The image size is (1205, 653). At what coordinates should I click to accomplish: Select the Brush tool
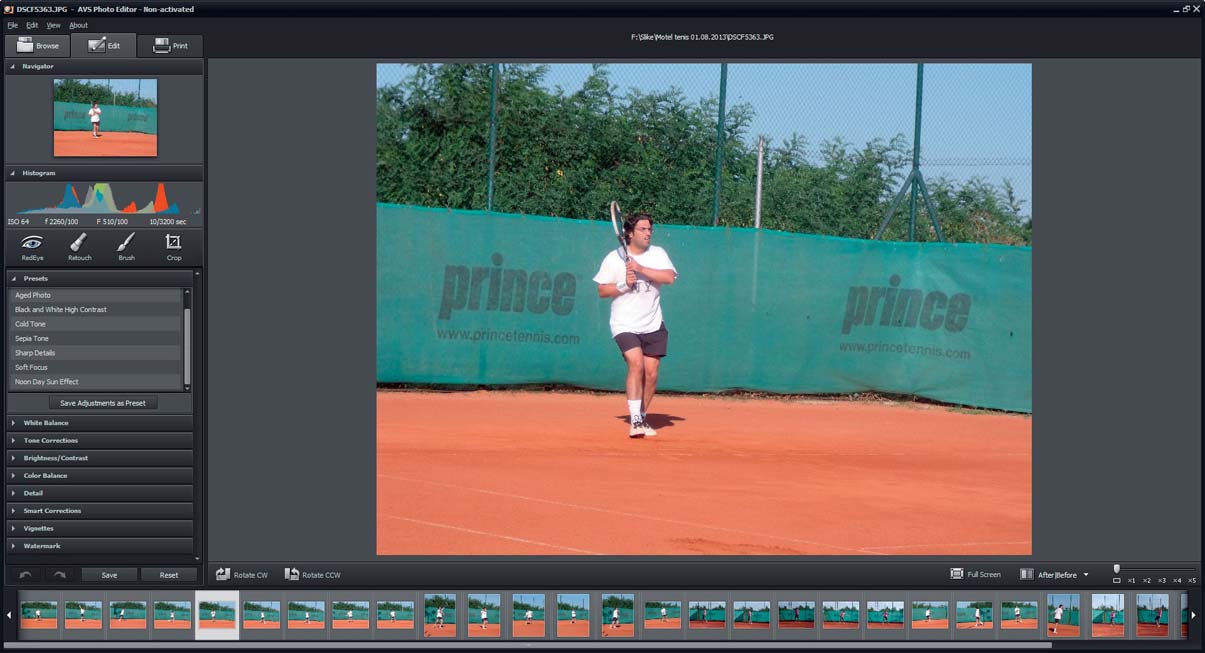pyautogui.click(x=126, y=247)
